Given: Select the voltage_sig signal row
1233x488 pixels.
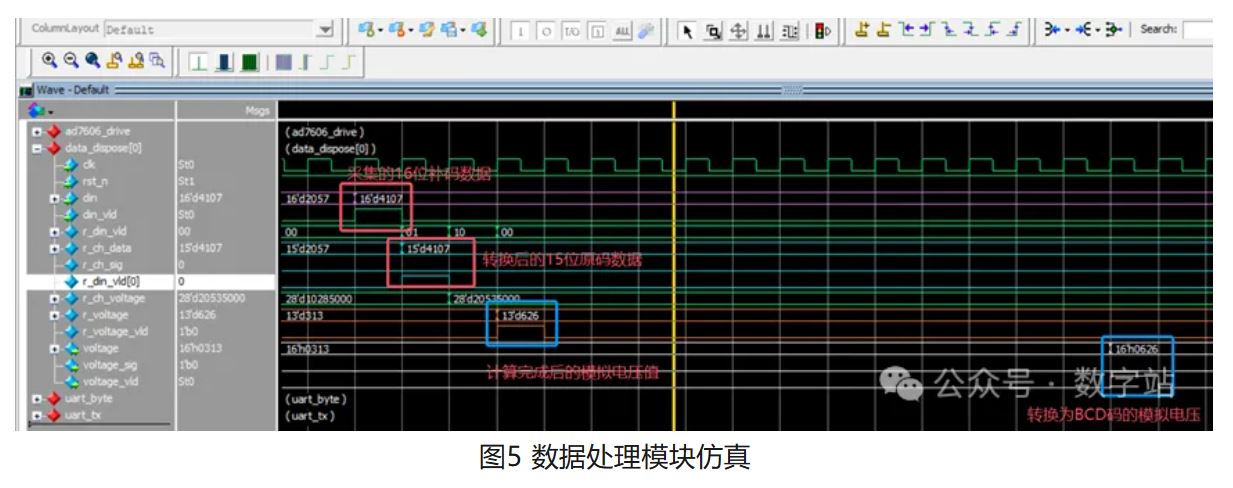Looking at the screenshot, I should click(98, 365).
